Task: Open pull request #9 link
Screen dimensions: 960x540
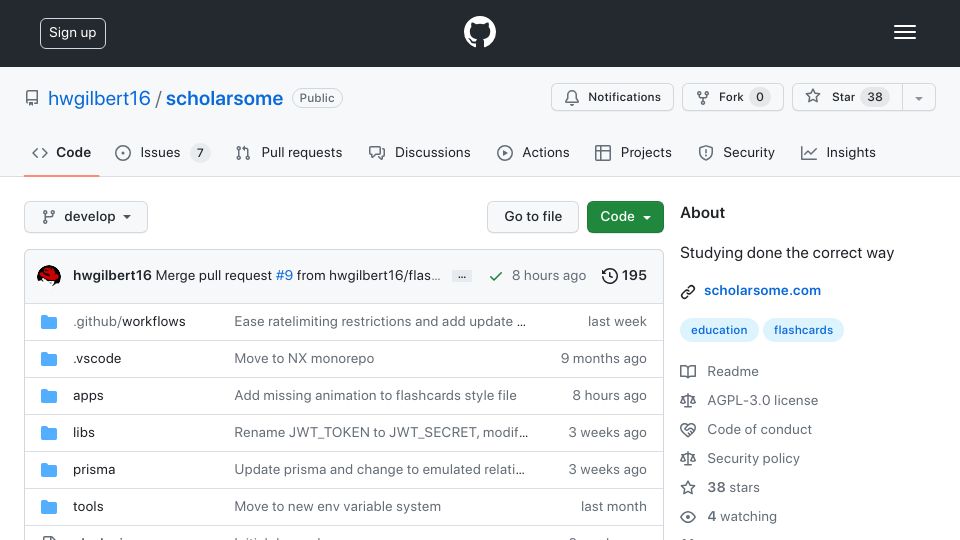Action: (284, 276)
